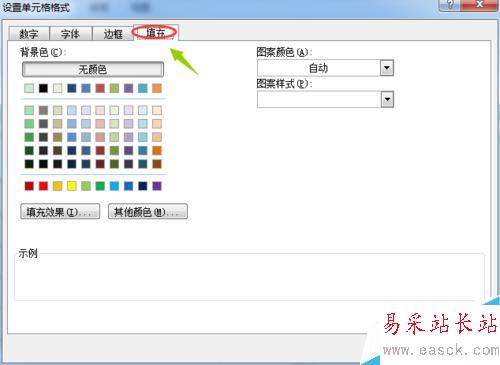Click the 无颜色 button
This screenshot has width=500, height=365.
coord(93,69)
